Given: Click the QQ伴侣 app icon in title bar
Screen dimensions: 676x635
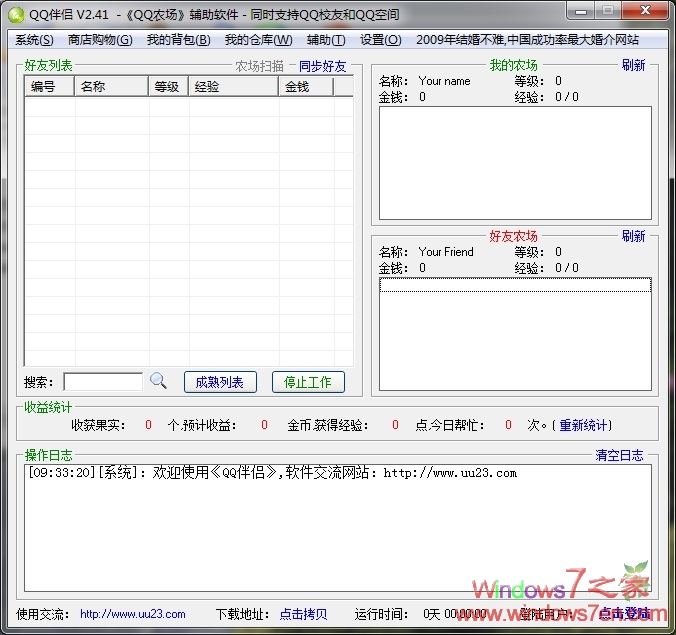Looking at the screenshot, I should point(15,13).
